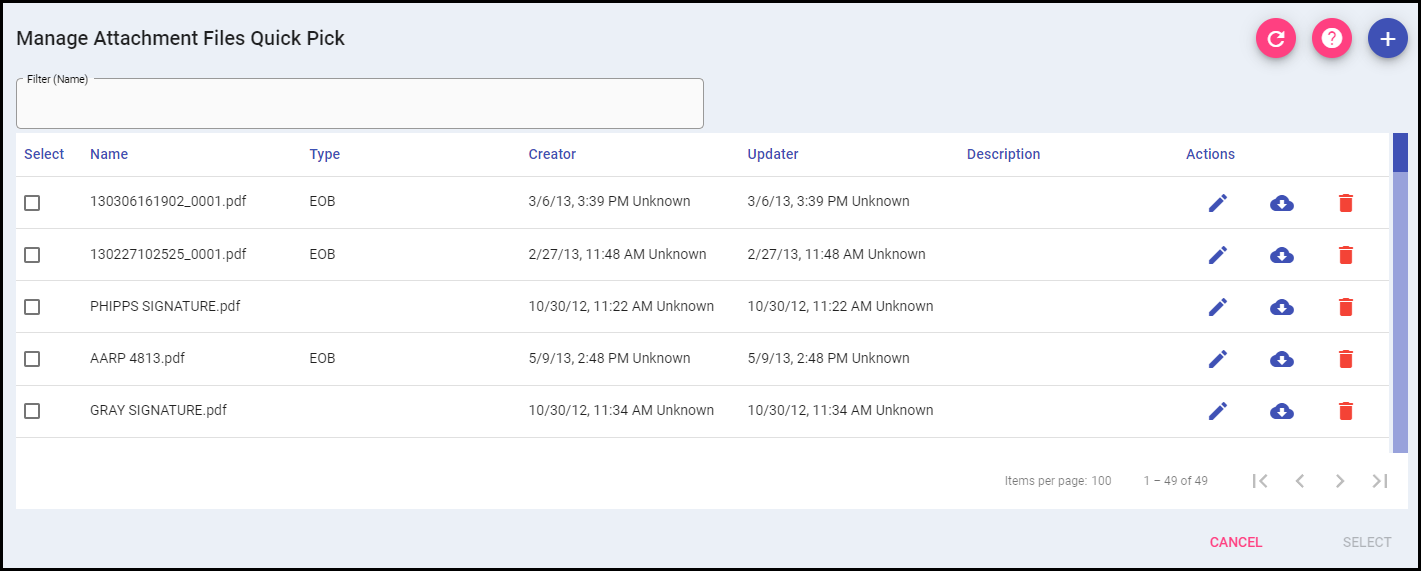Download the PHIPPS SIGNATURE.pdf file
Viewport: 1421px width, 571px height.
(1281, 307)
